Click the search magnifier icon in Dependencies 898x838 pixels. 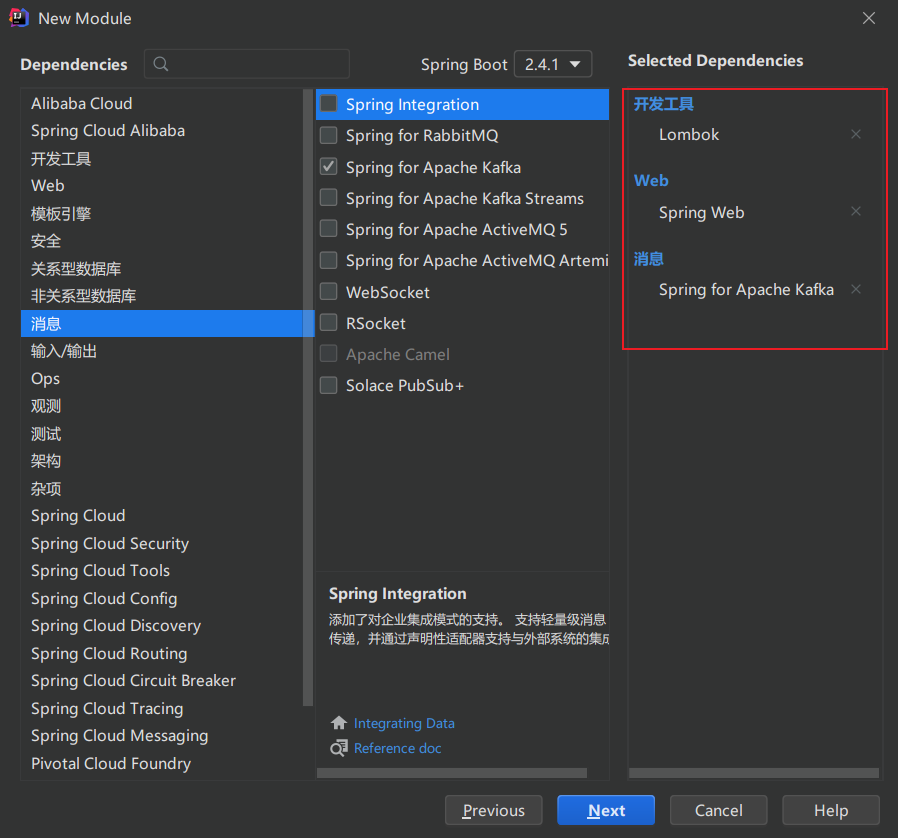pyautogui.click(x=161, y=64)
